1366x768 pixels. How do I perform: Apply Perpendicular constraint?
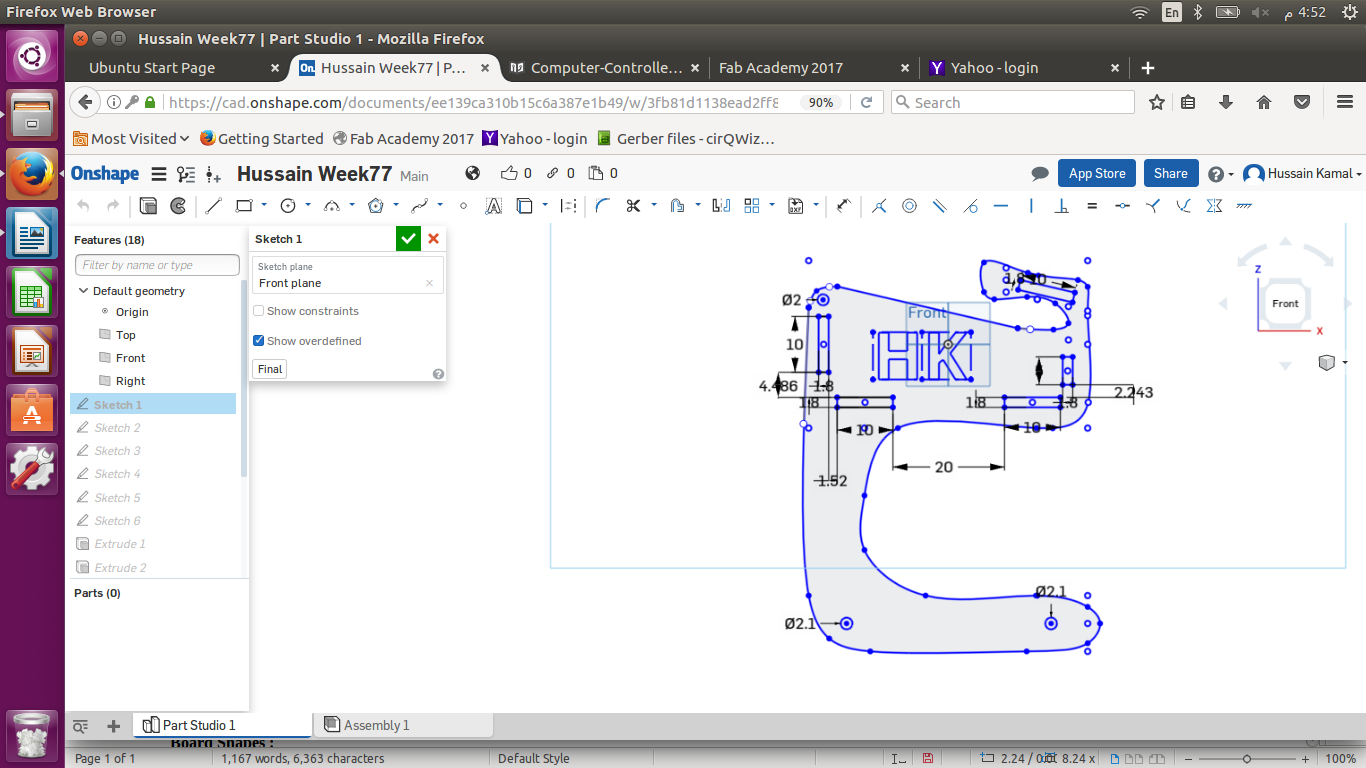[x=1062, y=206]
